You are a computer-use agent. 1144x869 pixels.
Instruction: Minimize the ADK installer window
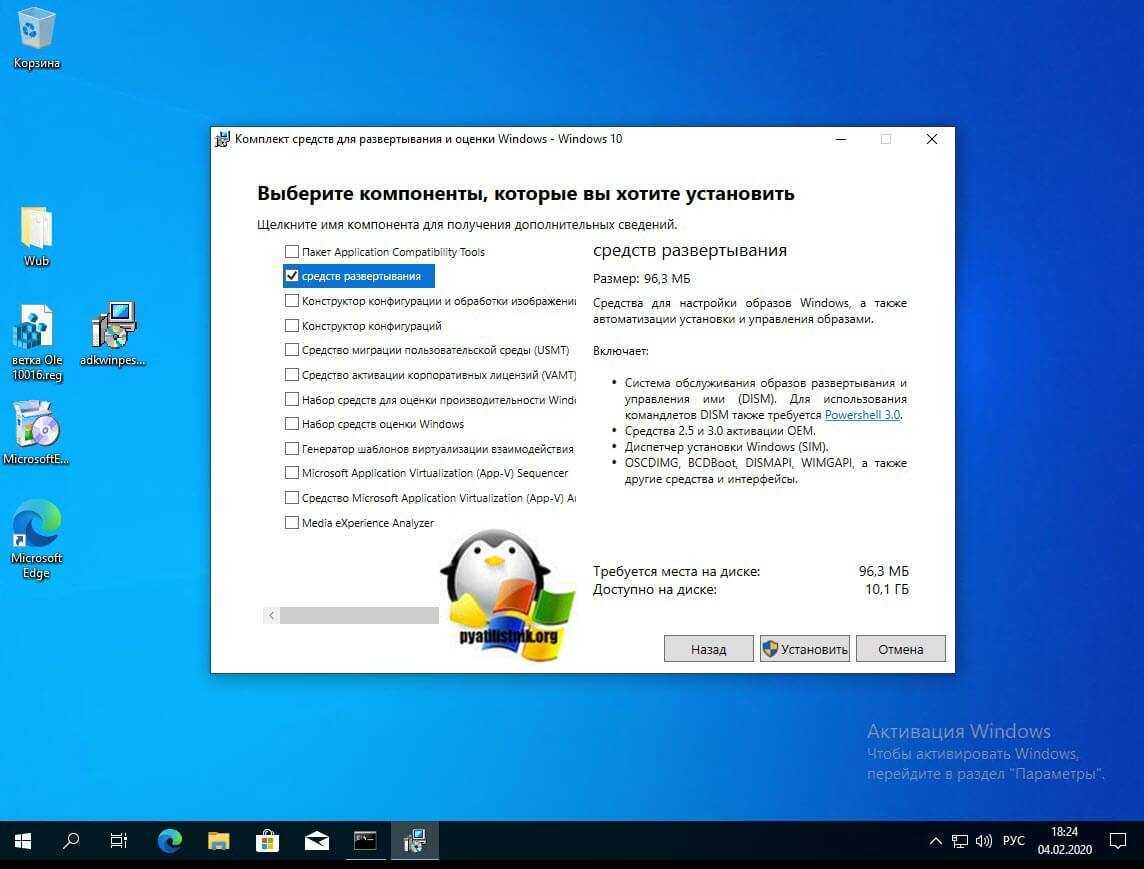[x=841, y=139]
